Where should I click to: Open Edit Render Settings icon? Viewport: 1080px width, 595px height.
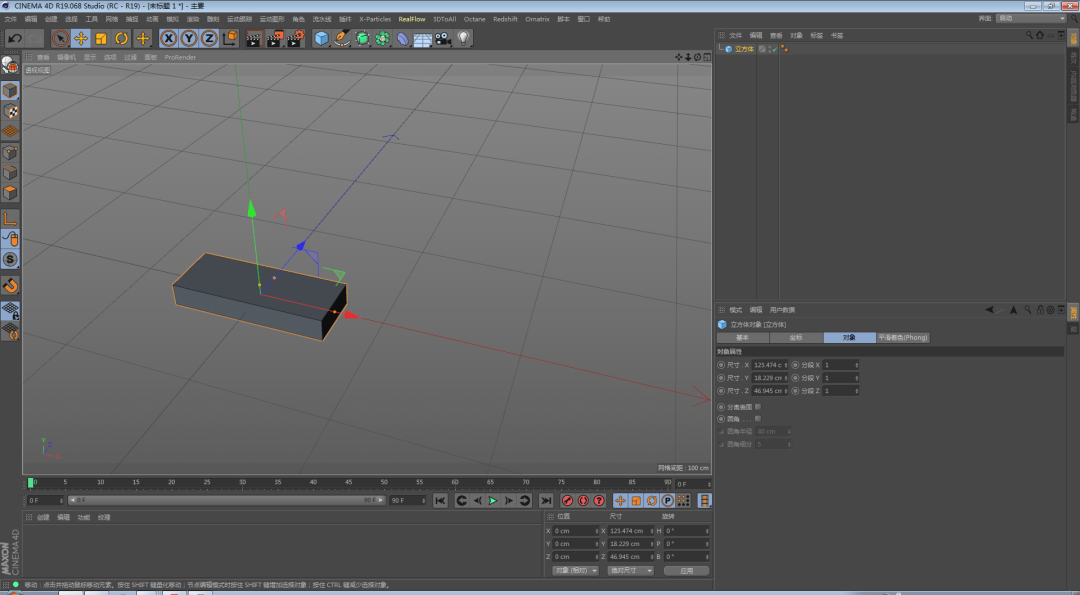[x=295, y=38]
